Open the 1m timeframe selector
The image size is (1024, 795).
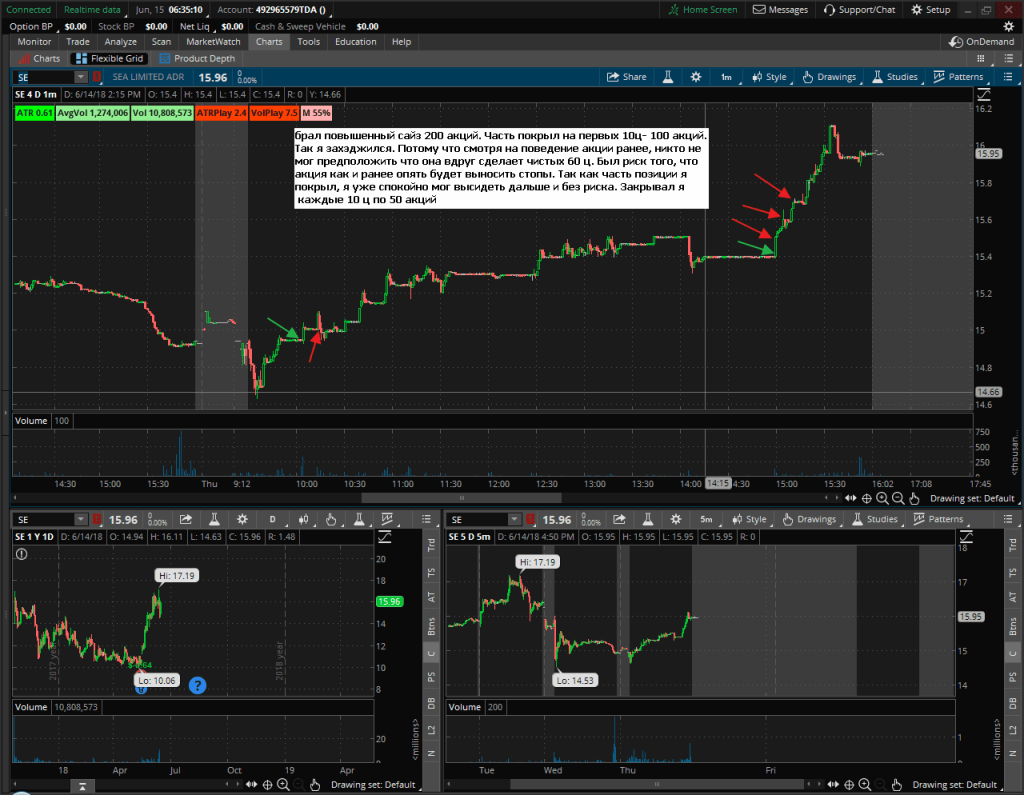coord(726,77)
